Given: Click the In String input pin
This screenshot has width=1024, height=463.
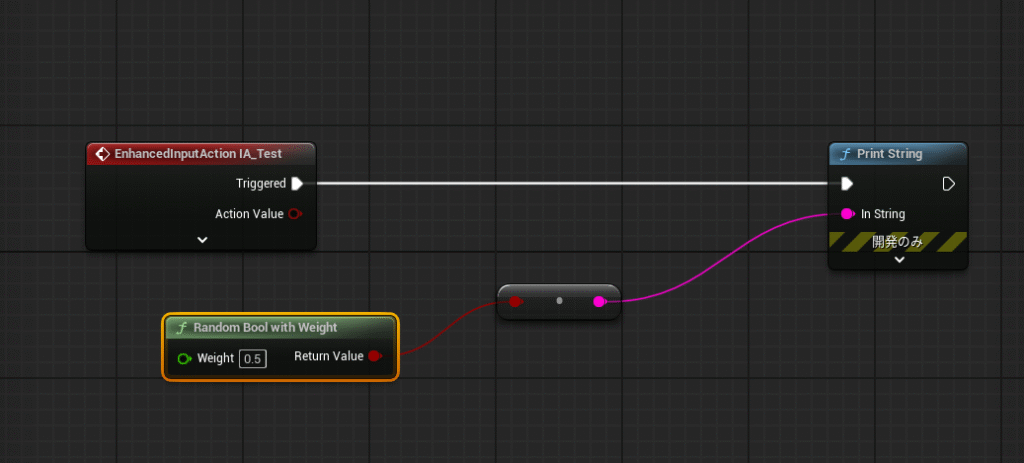Looking at the screenshot, I should pos(847,214).
